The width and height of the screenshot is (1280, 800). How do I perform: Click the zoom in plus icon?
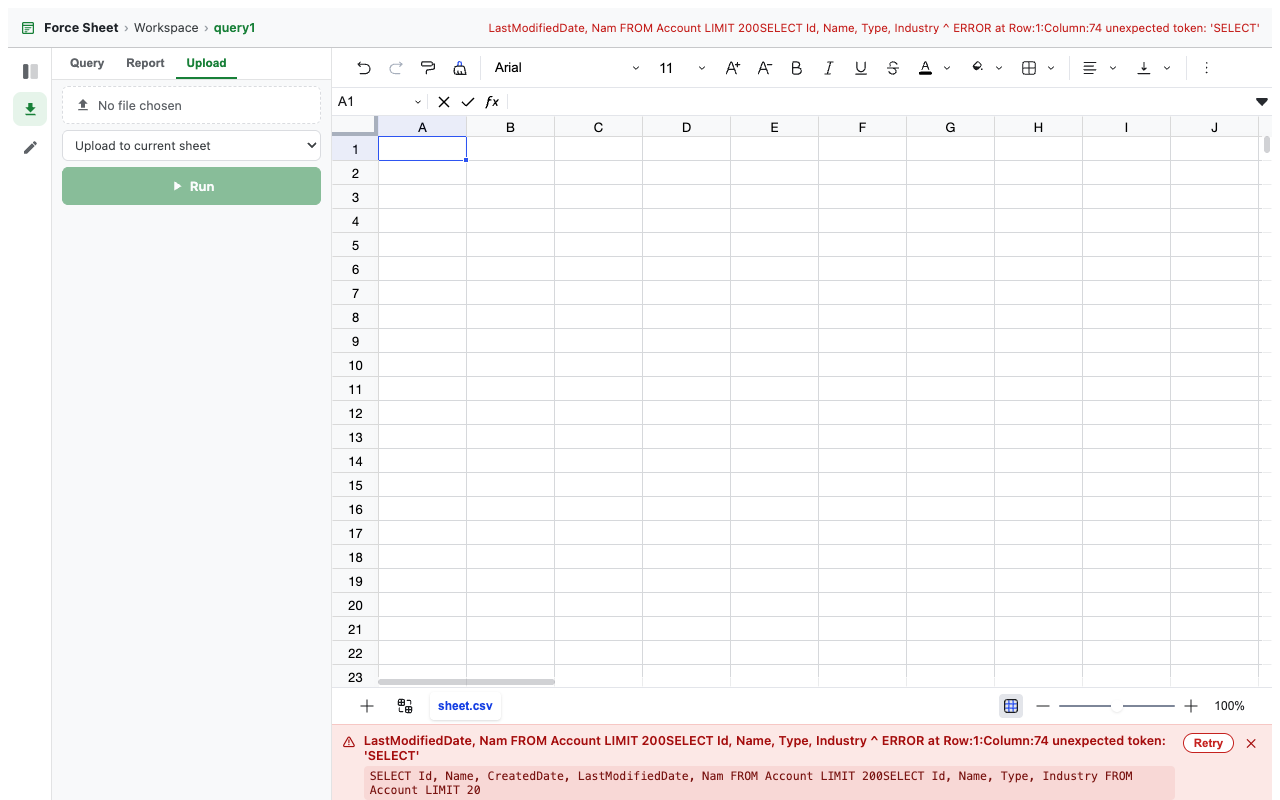coord(1191,706)
